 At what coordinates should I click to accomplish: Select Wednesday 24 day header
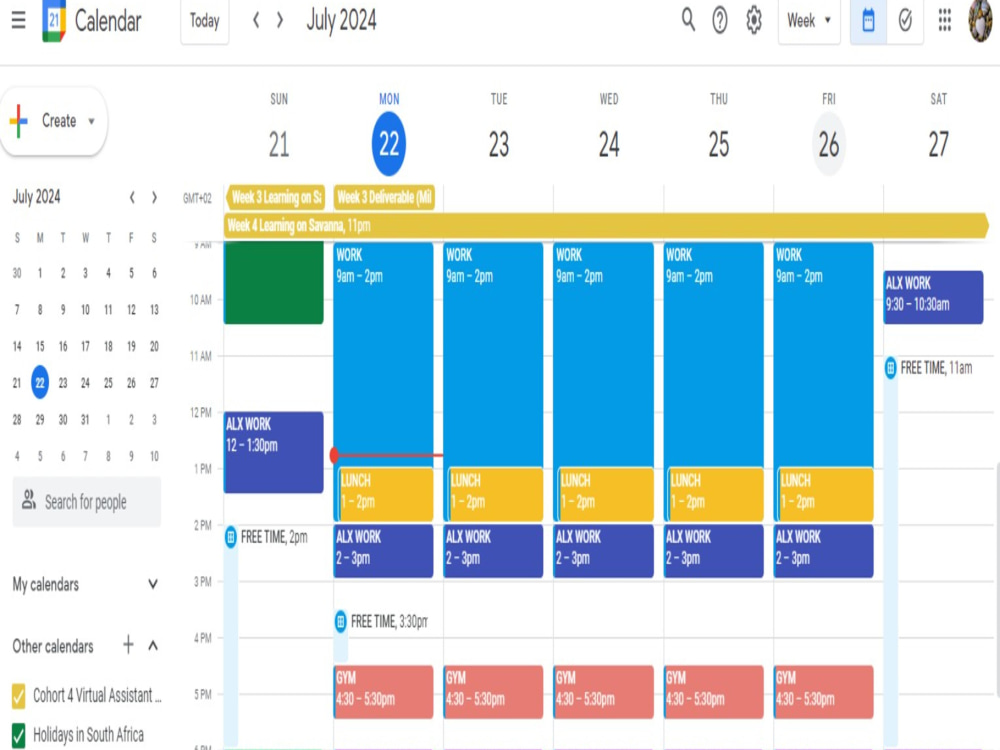609,144
